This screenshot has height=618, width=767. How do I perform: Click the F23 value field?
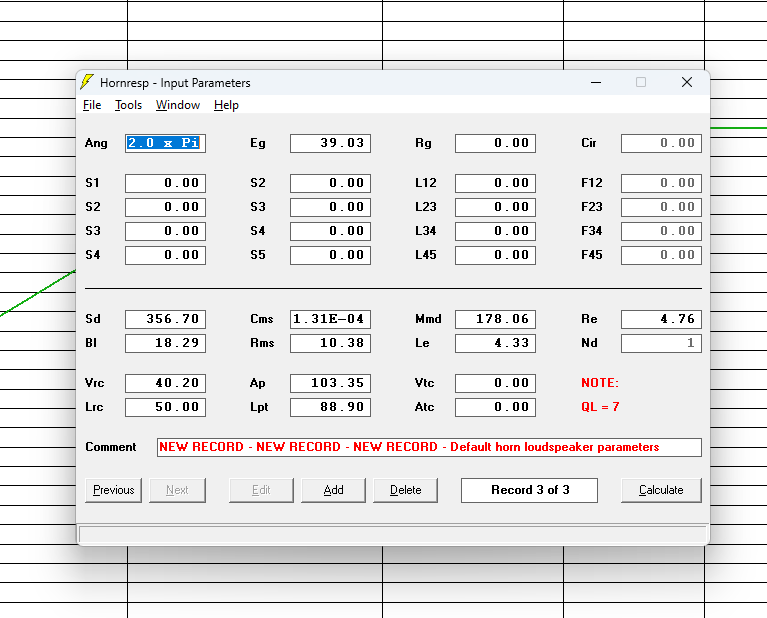(661, 207)
